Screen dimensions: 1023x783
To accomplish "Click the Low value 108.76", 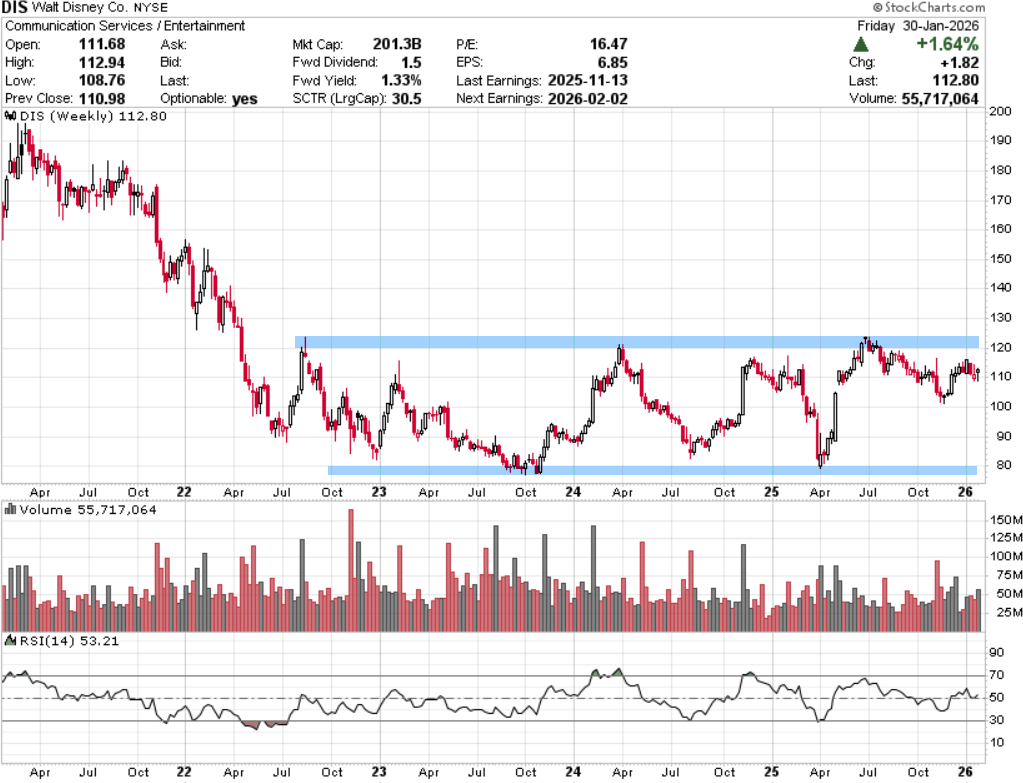I will 102,80.
